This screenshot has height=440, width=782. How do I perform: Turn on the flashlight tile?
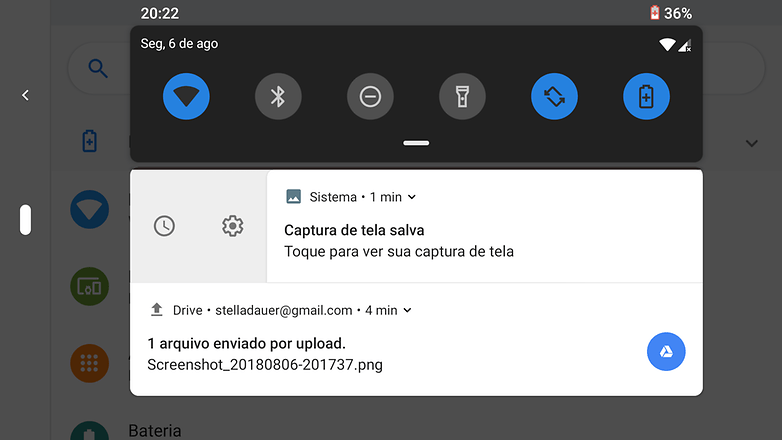462,96
